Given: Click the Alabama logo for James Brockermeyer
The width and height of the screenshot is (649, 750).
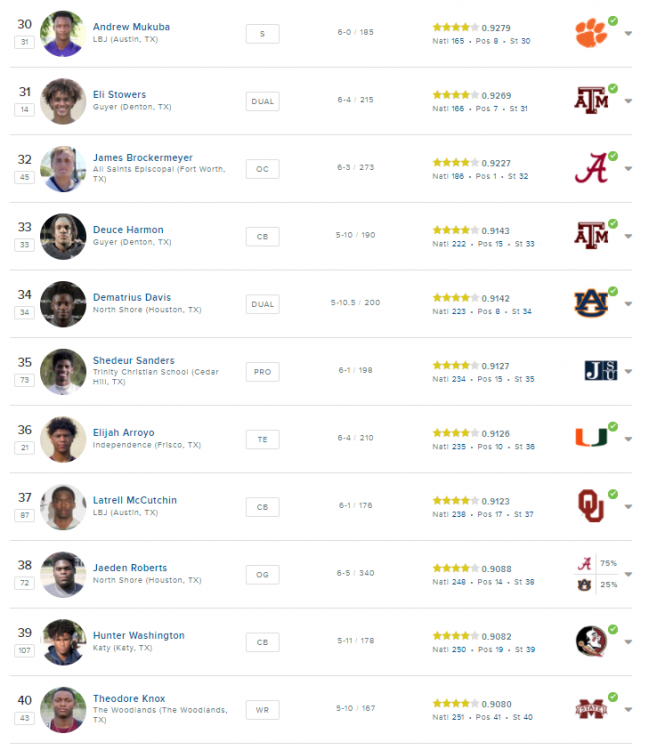Looking at the screenshot, I should click(590, 168).
